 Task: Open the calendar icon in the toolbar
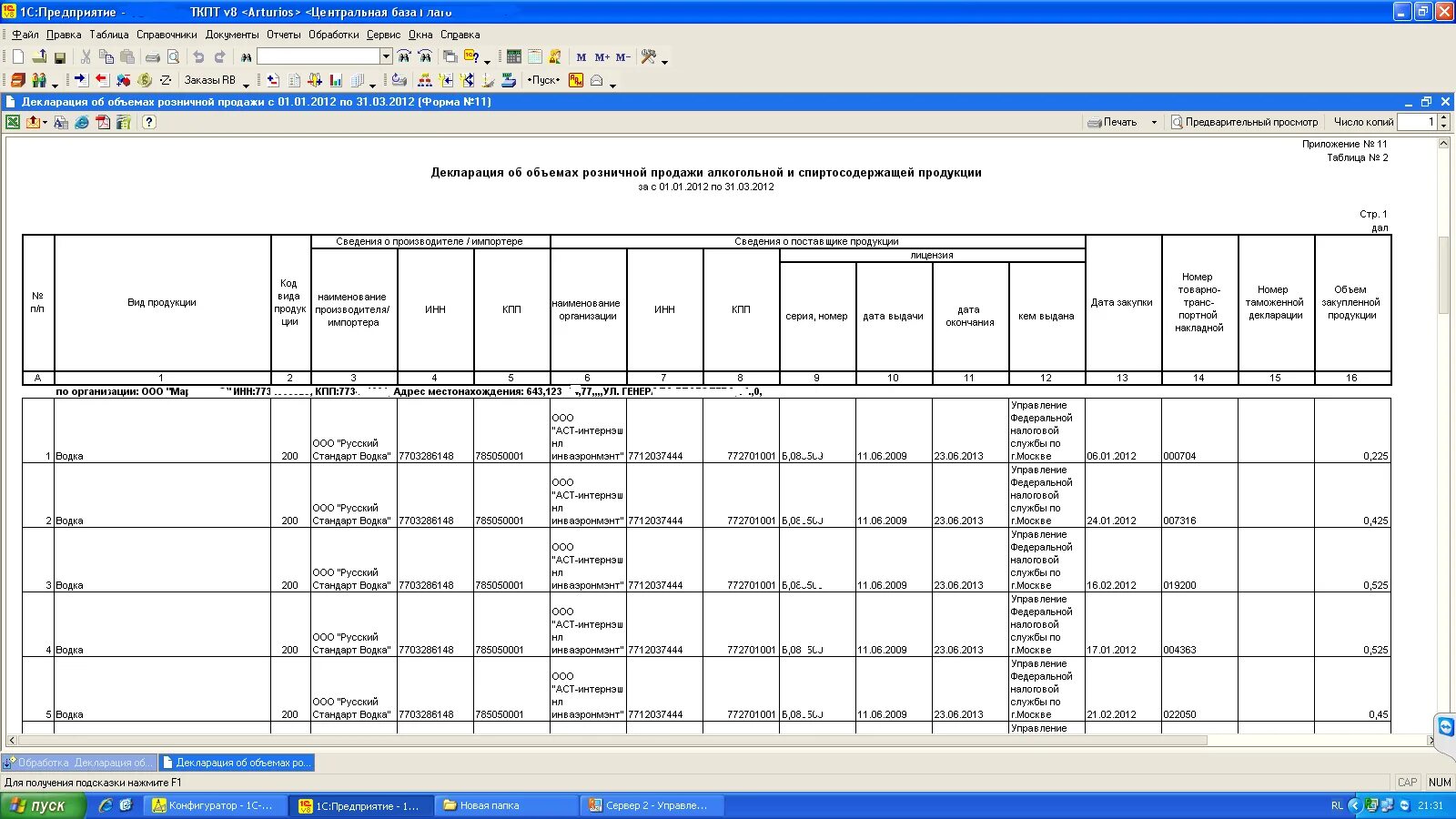(535, 56)
